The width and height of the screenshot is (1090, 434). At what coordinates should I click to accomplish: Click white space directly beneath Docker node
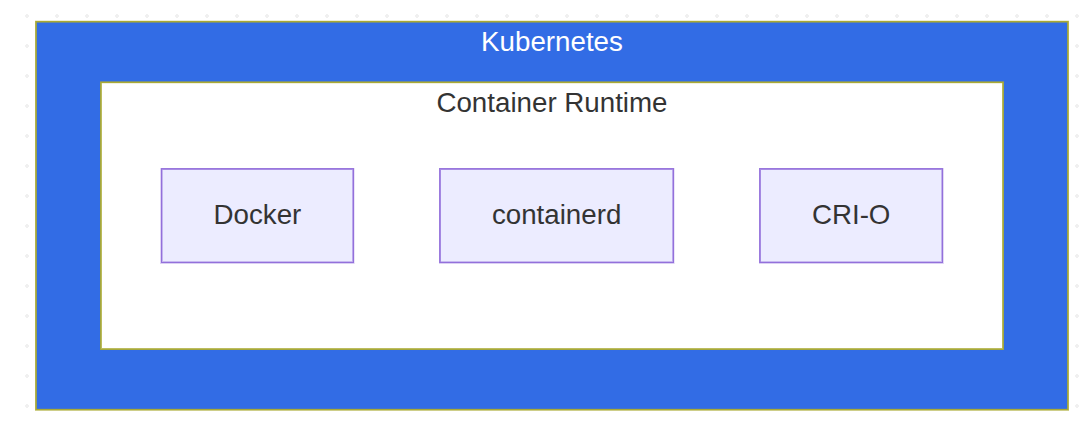[257, 305]
